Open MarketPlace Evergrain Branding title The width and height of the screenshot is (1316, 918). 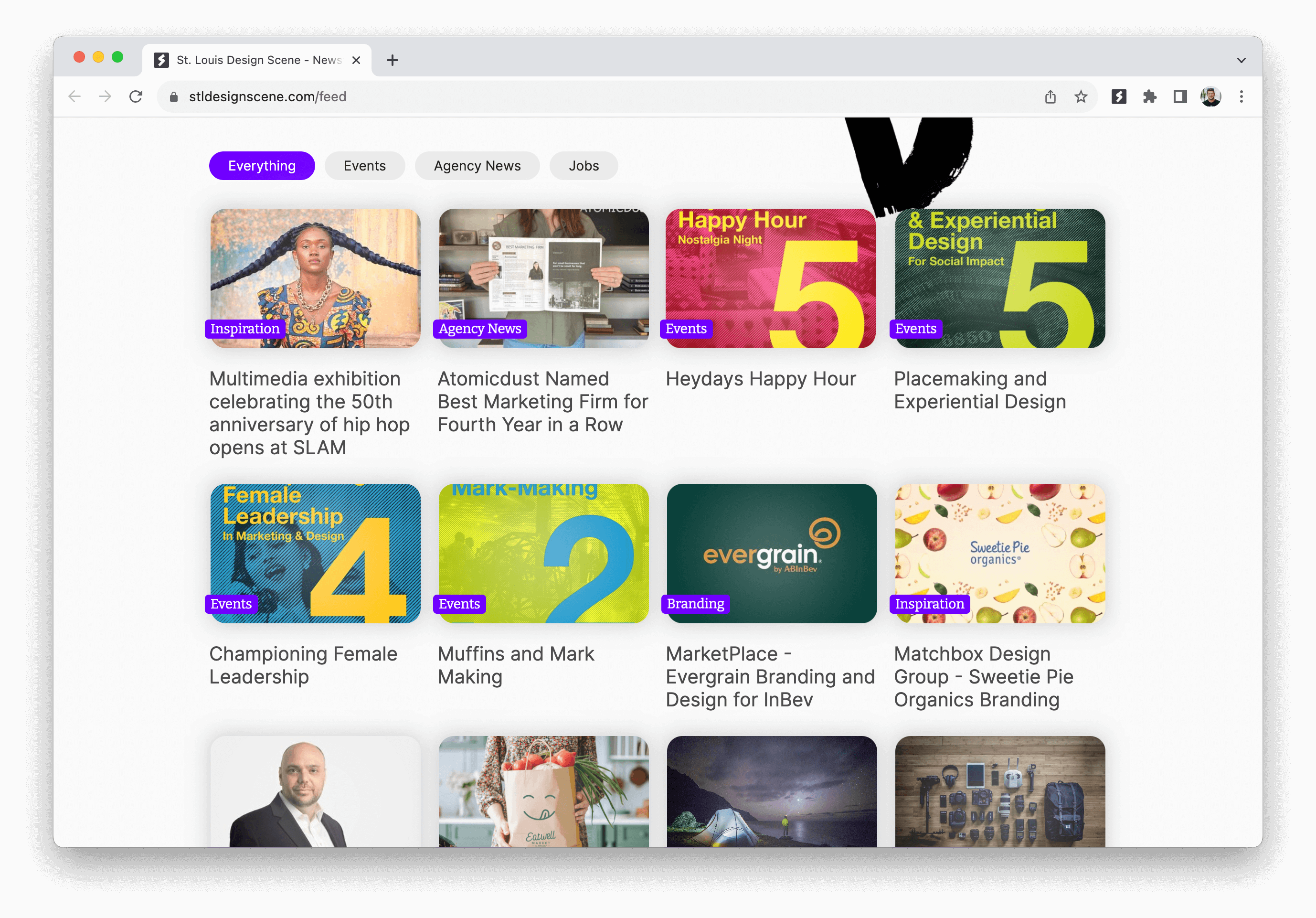point(770,677)
